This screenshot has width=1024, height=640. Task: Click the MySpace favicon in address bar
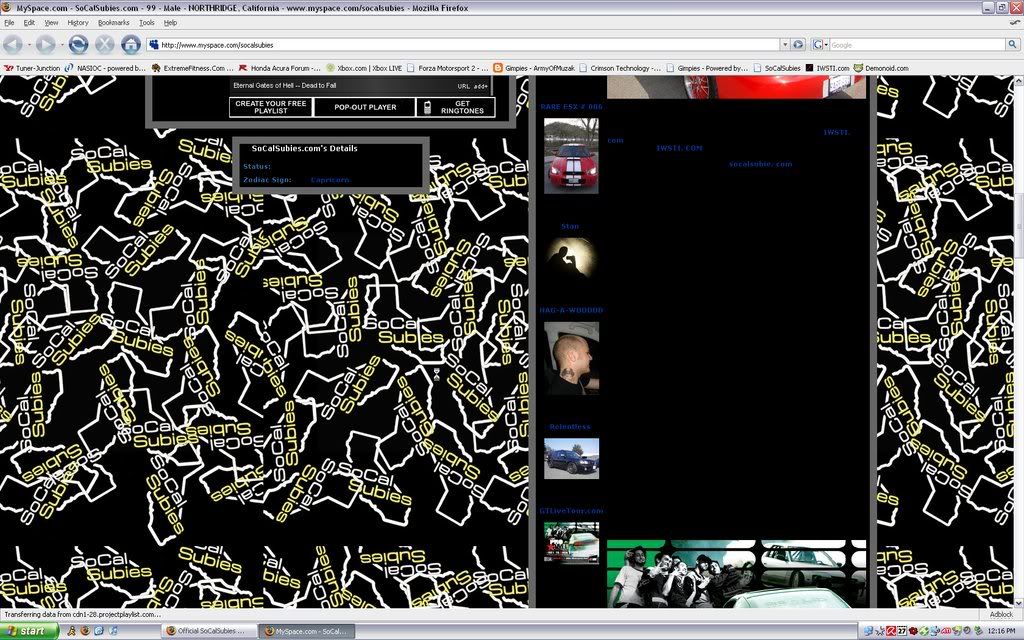pyautogui.click(x=154, y=44)
